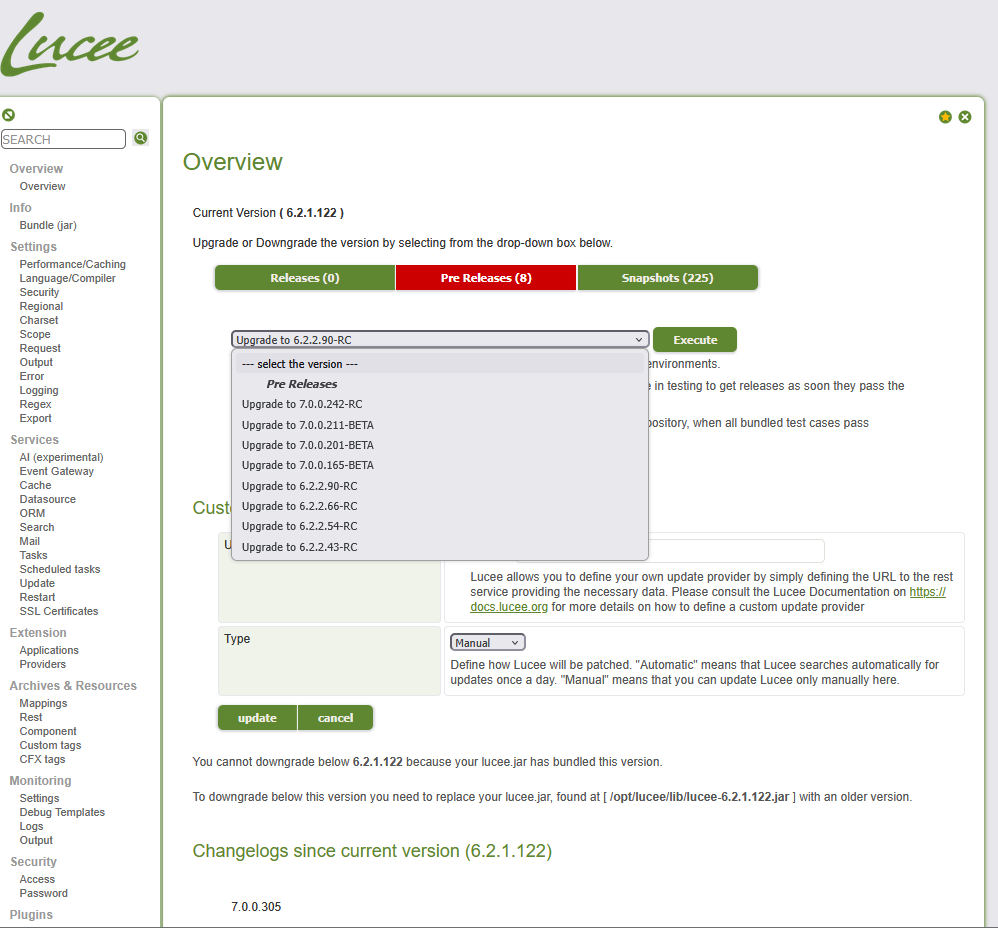This screenshot has height=928, width=998.
Task: Open Scheduled tasks
Action: pyautogui.click(x=59, y=569)
